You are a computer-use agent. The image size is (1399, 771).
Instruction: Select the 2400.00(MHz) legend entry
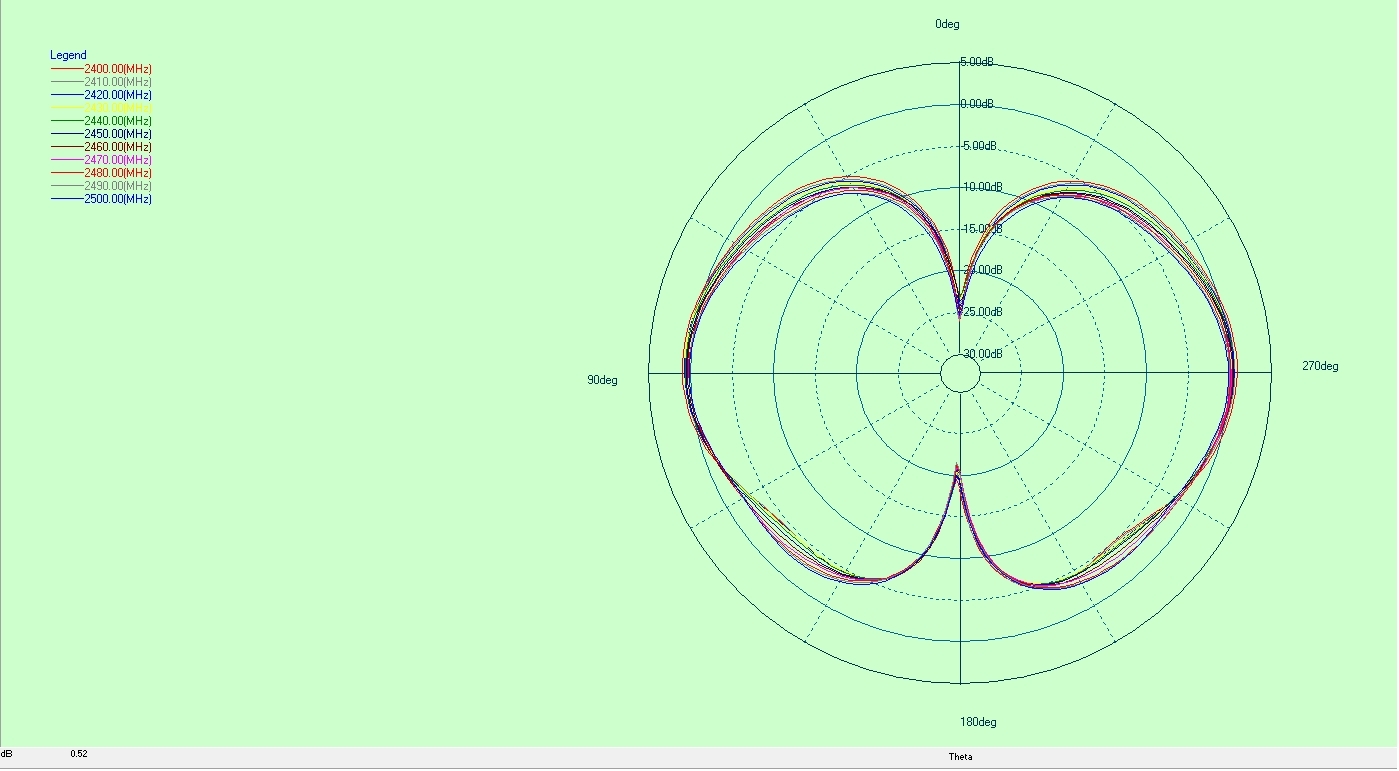(x=118, y=69)
